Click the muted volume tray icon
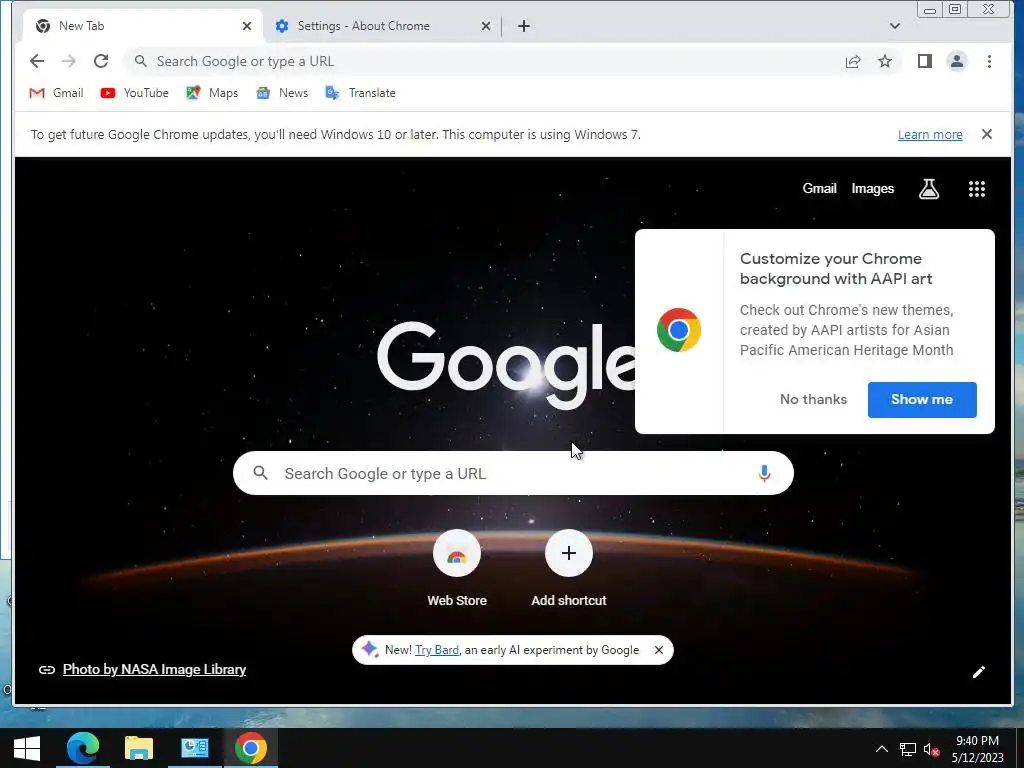 pyautogui.click(x=931, y=749)
